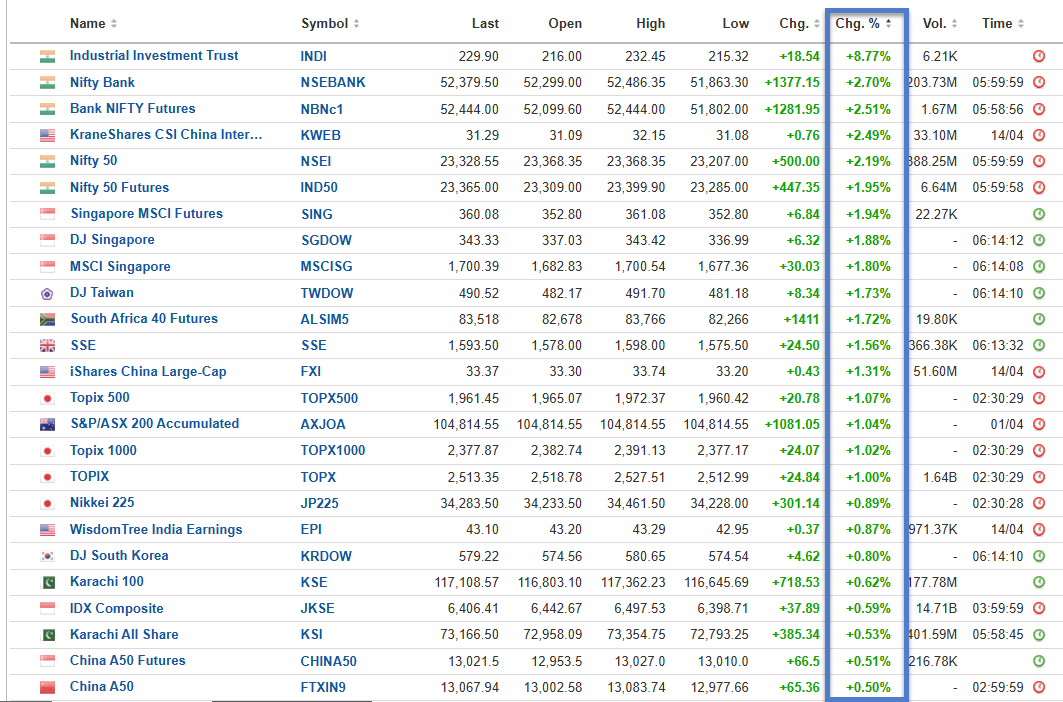Click green clock icon in DJ Taiwan row
Image resolution: width=1063 pixels, height=702 pixels.
[x=1039, y=293]
